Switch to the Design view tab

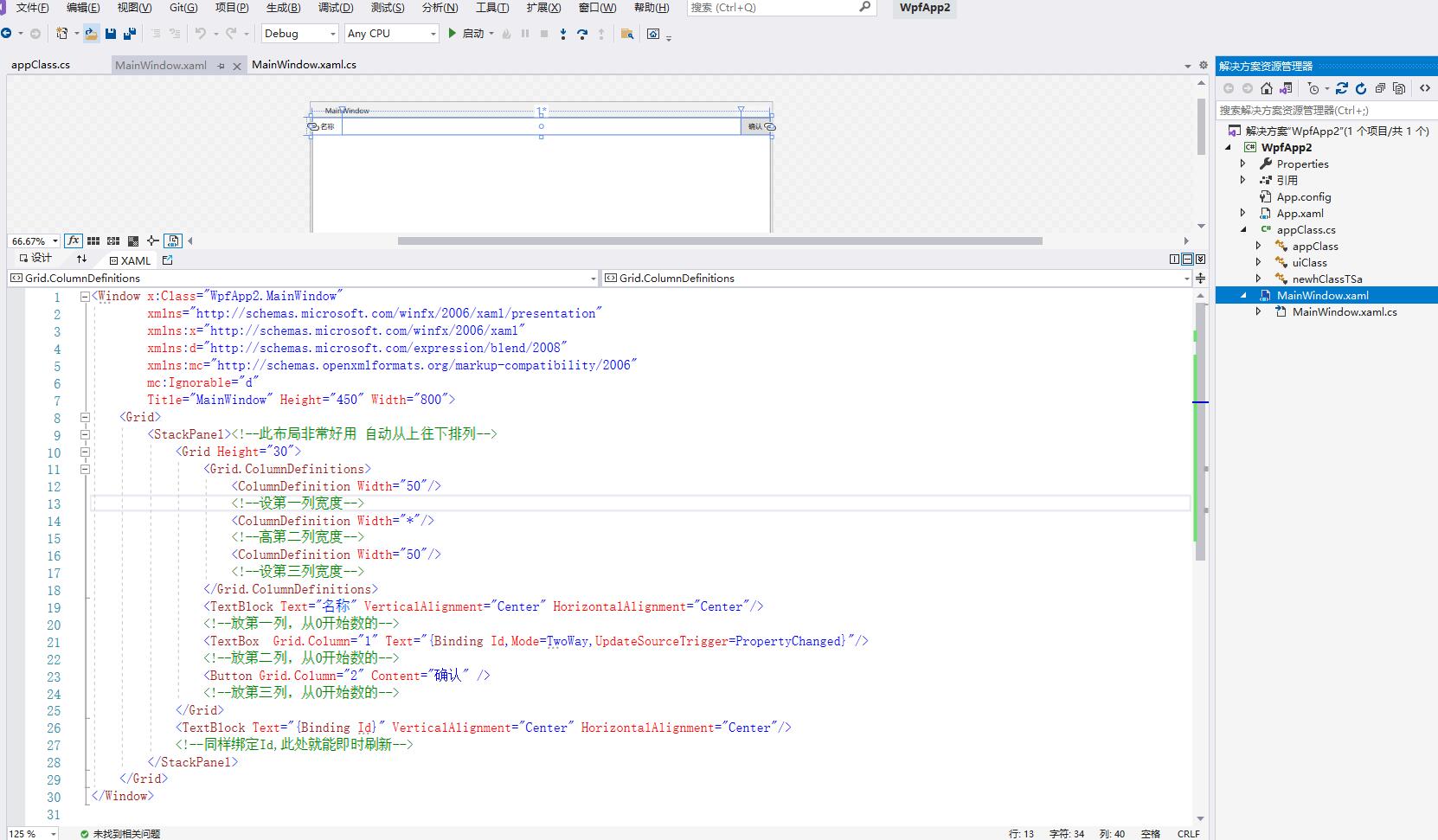click(35, 259)
